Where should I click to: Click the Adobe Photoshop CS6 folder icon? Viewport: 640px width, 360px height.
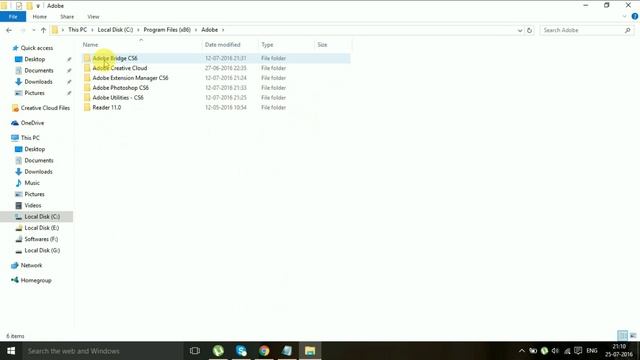point(87,88)
